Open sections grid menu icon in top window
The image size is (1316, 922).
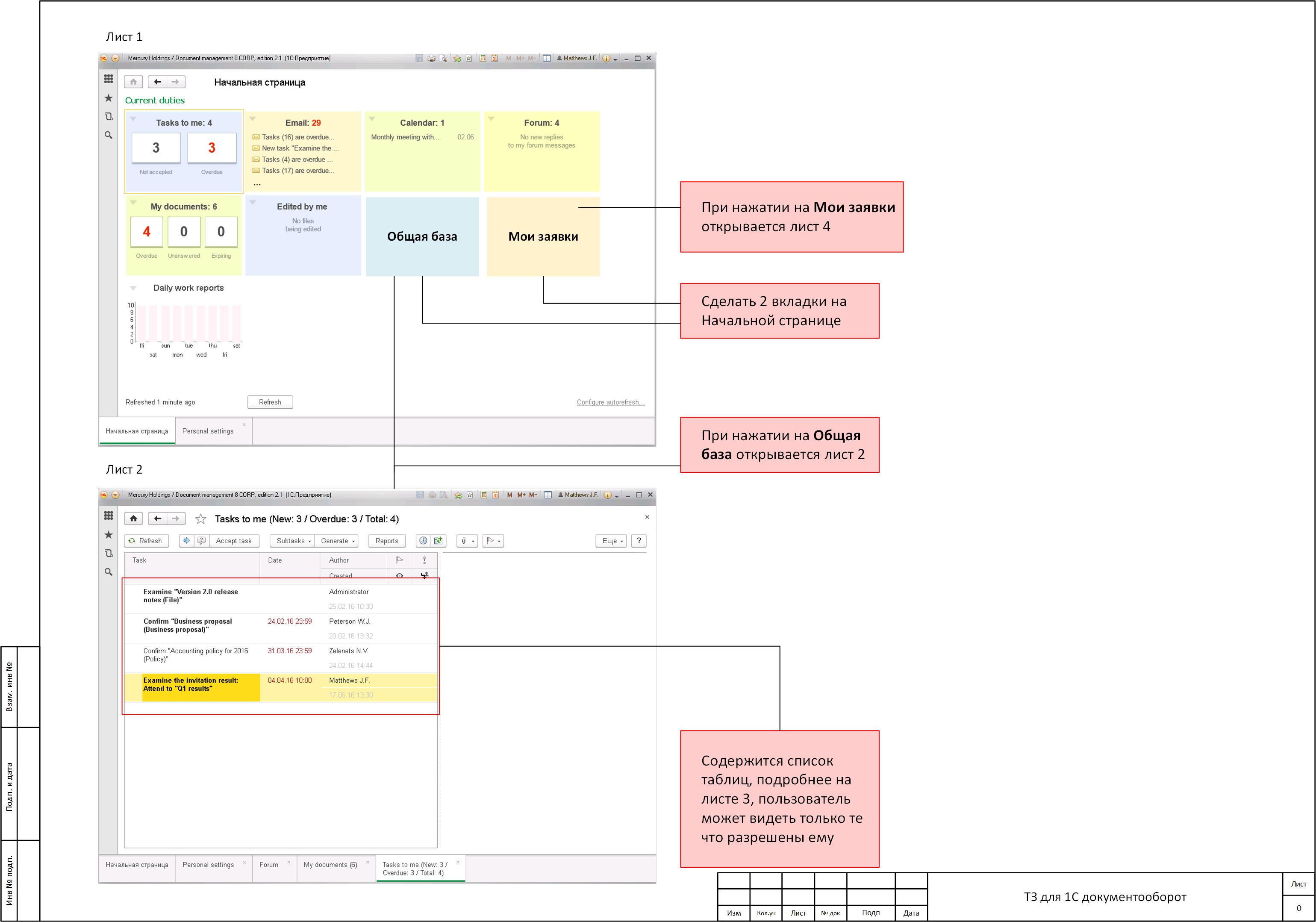tap(108, 79)
